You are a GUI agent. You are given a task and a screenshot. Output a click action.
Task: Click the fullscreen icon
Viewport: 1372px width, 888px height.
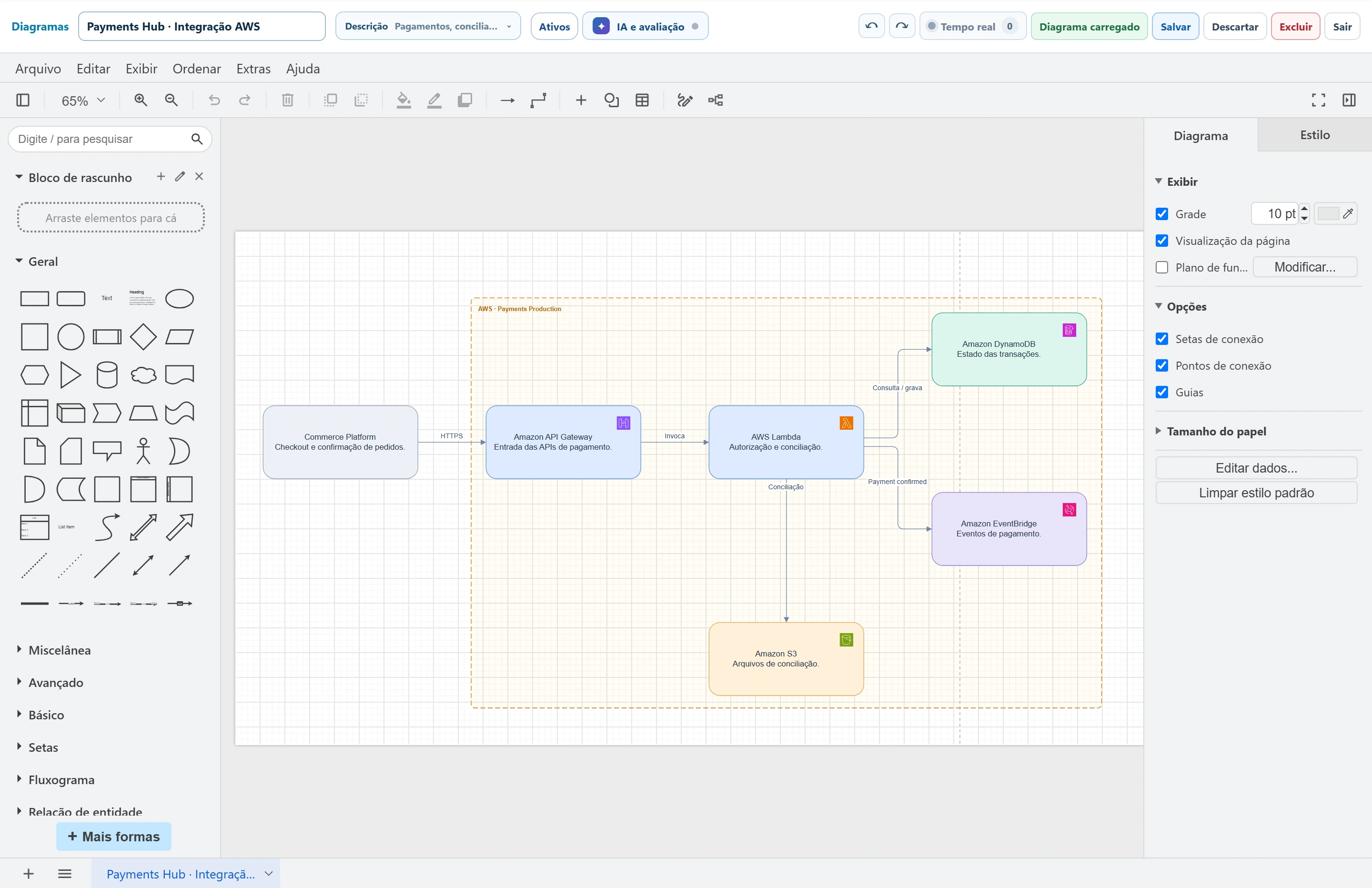(1318, 101)
